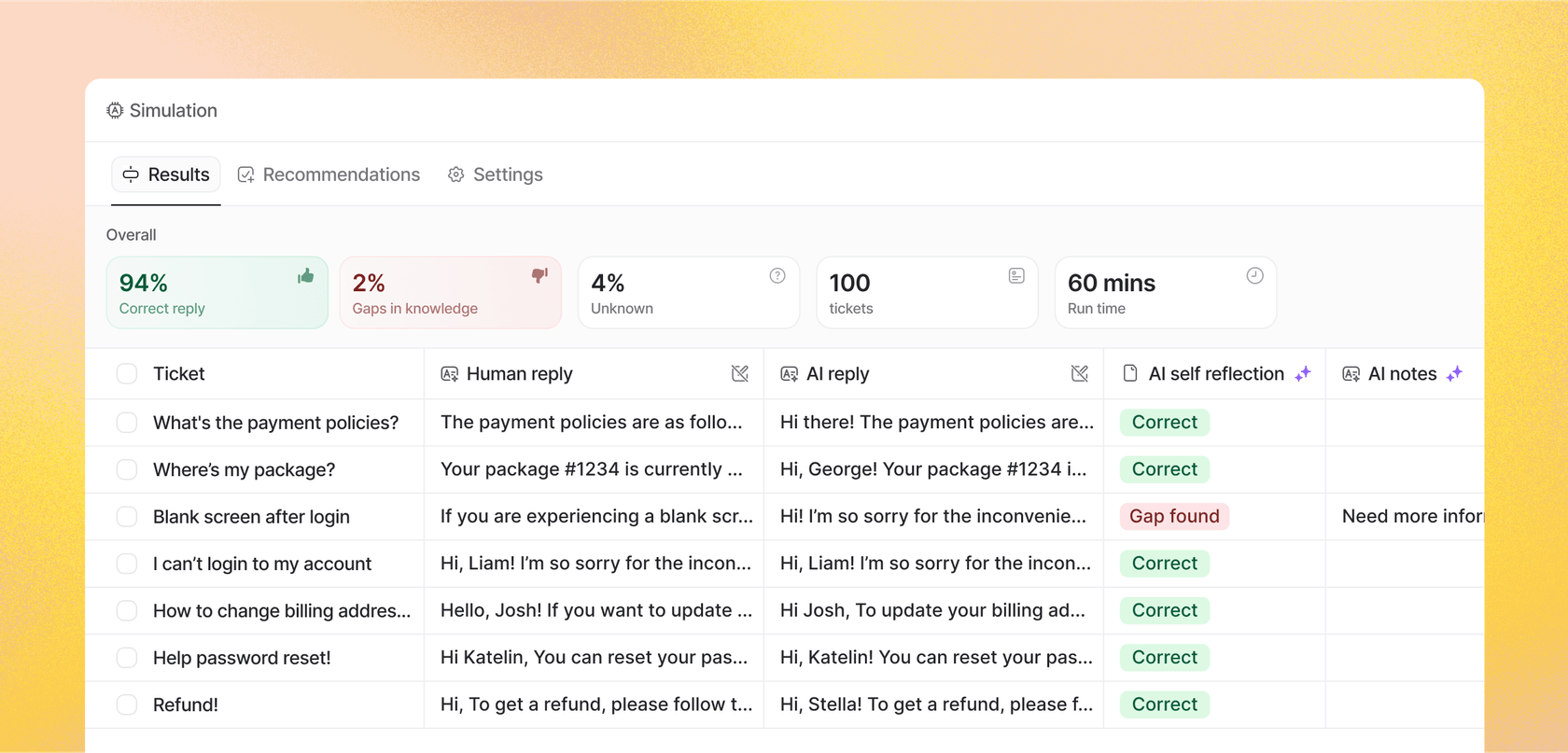
Task: Select the 'Blank screen after login' checkbox
Action: click(127, 517)
